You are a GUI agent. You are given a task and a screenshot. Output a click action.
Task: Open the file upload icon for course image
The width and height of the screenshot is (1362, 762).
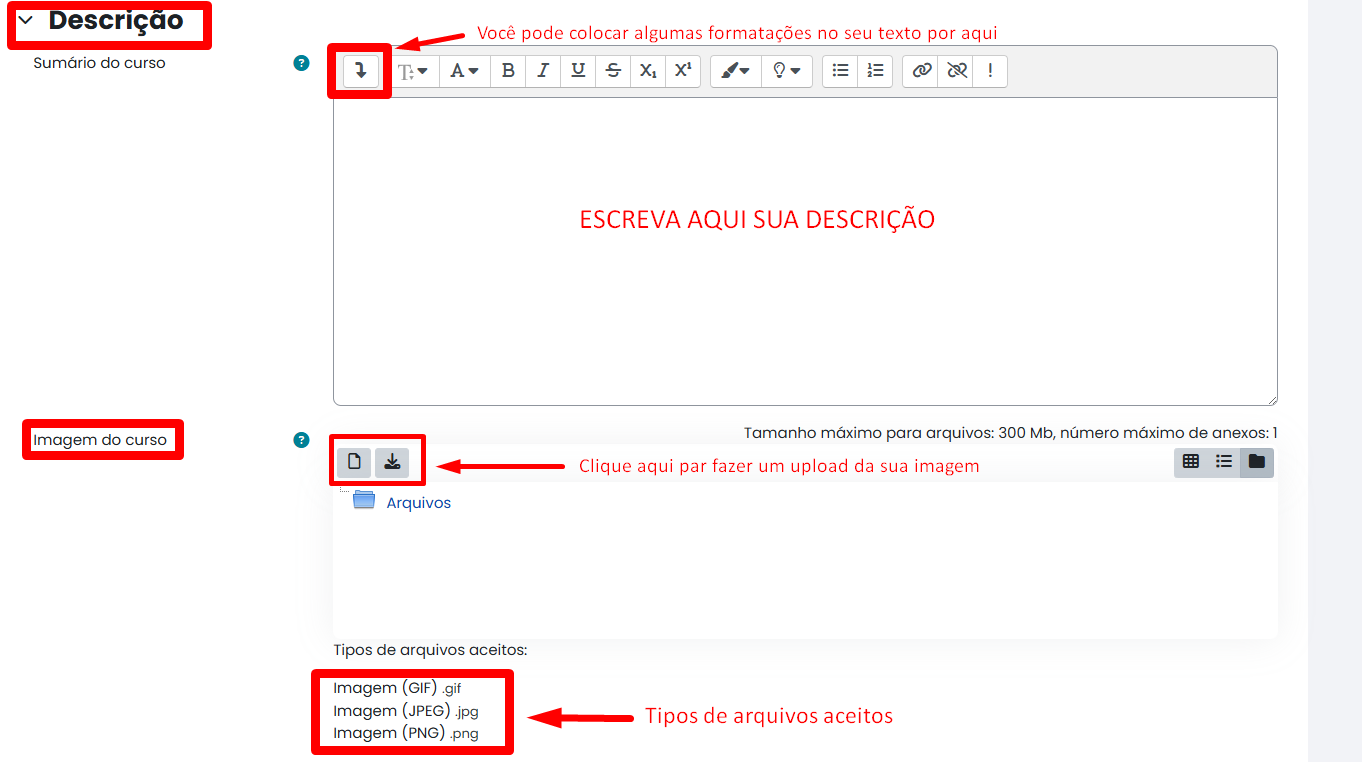tap(392, 461)
